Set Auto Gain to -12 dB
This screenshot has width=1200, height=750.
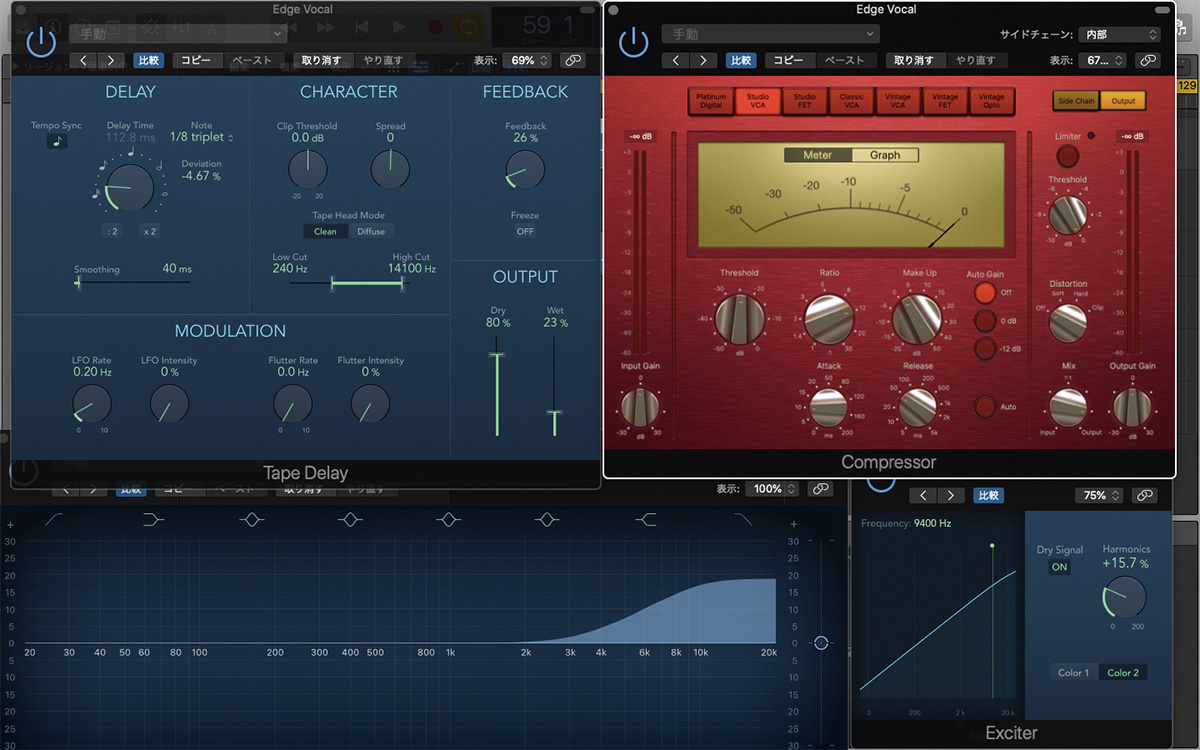tap(986, 348)
